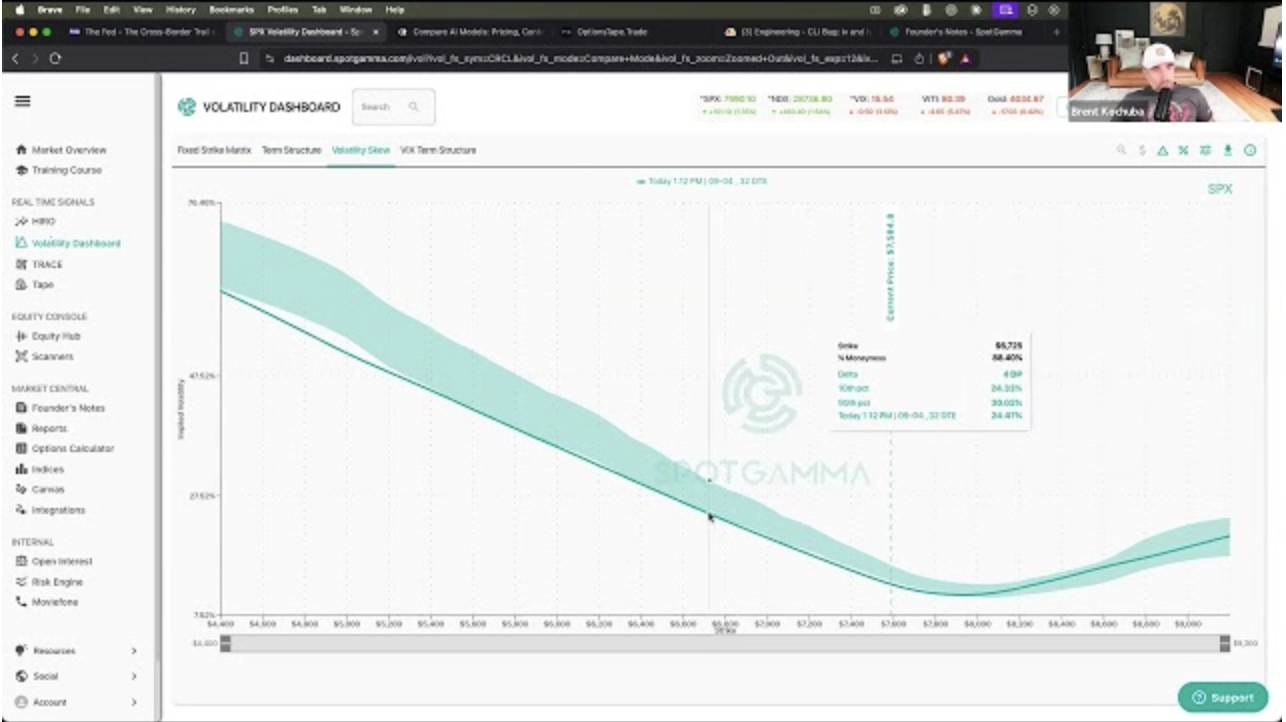Click the Integrations sidebar icon
The image size is (1286, 722).
(21, 510)
